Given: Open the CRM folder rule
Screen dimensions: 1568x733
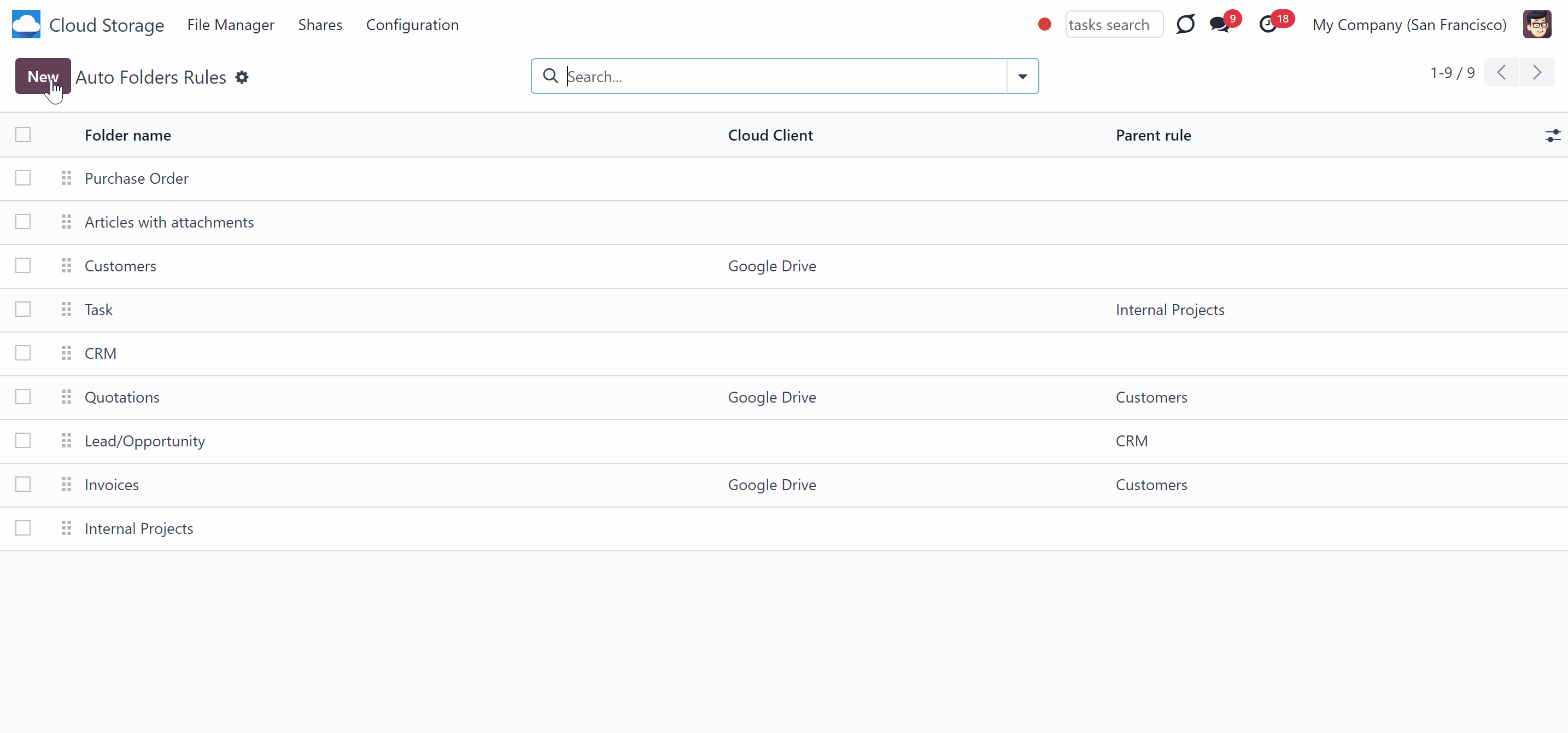Looking at the screenshot, I should [101, 354].
